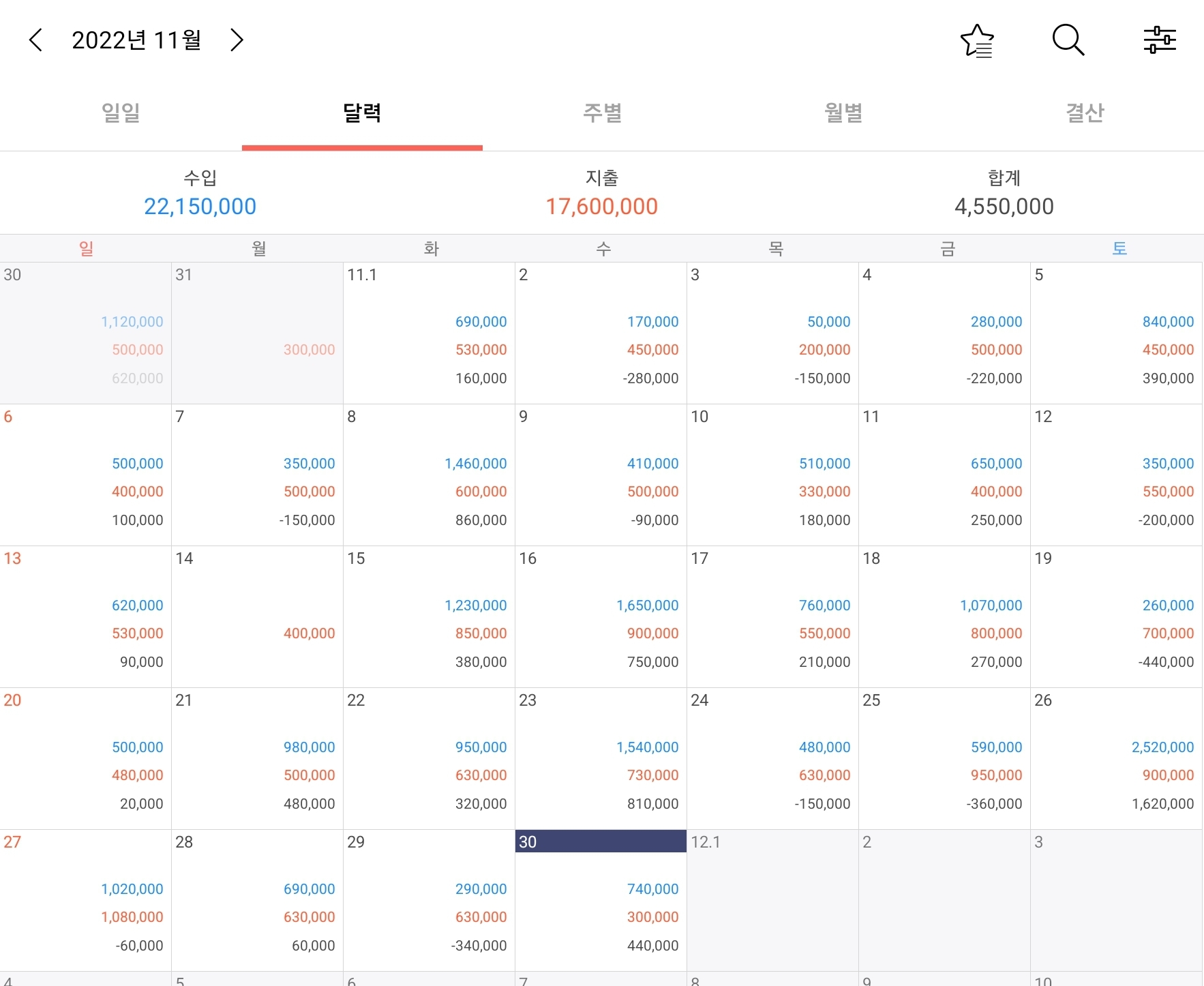The image size is (1204, 986).
Task: Open filter settings sliders icon
Action: (1160, 40)
